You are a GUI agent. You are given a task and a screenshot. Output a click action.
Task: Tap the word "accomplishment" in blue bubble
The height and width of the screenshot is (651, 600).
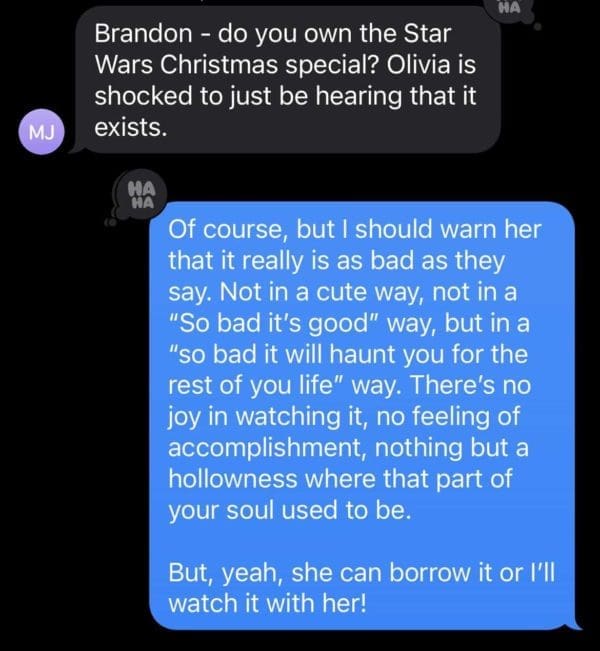[267, 448]
